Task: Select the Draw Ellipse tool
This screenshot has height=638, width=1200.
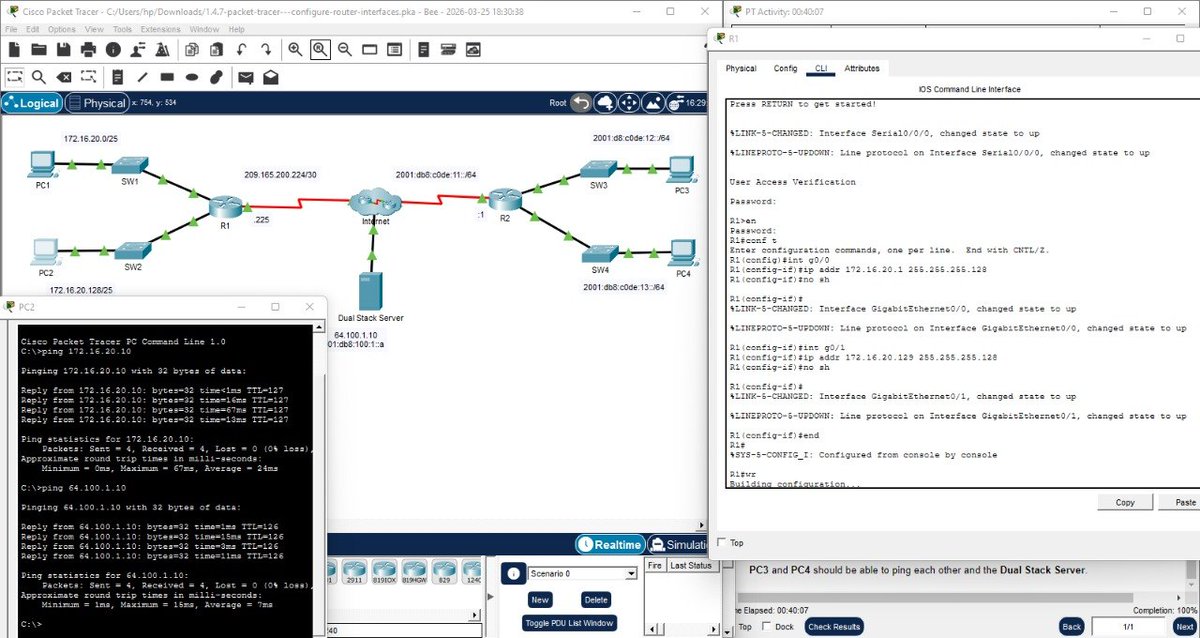Action: [x=190, y=77]
